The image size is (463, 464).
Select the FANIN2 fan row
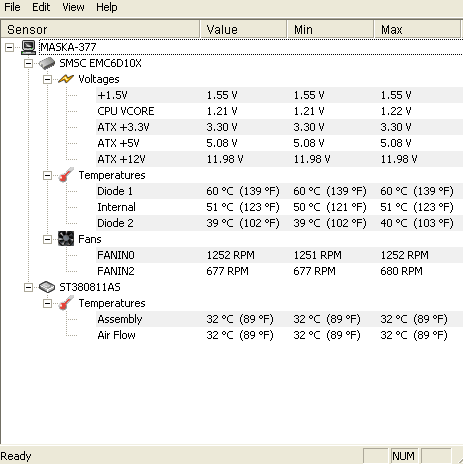pyautogui.click(x=279, y=271)
